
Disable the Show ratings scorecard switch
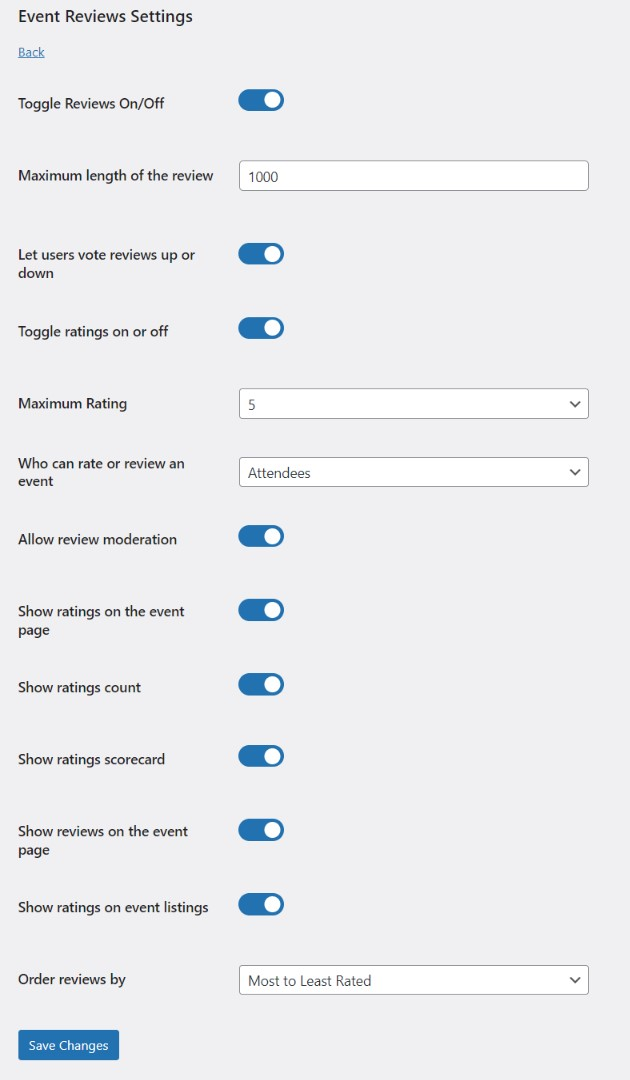click(x=261, y=756)
